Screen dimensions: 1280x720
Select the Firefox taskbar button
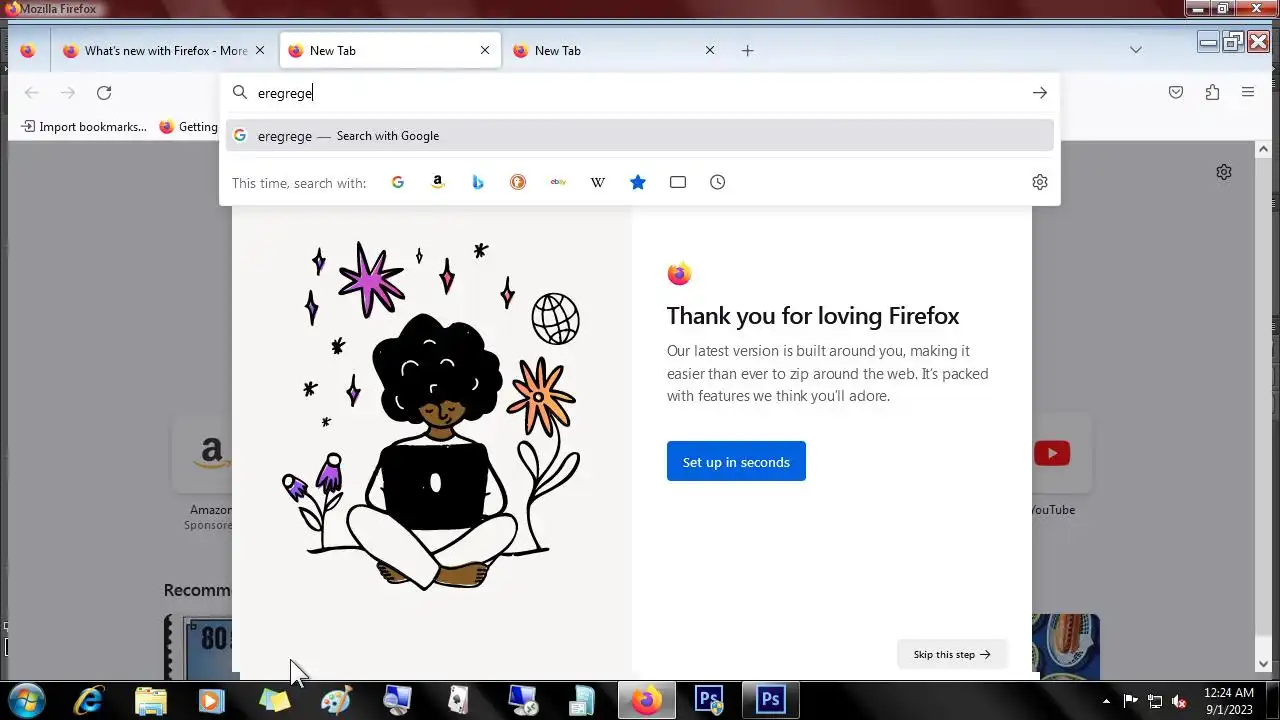pyautogui.click(x=646, y=700)
